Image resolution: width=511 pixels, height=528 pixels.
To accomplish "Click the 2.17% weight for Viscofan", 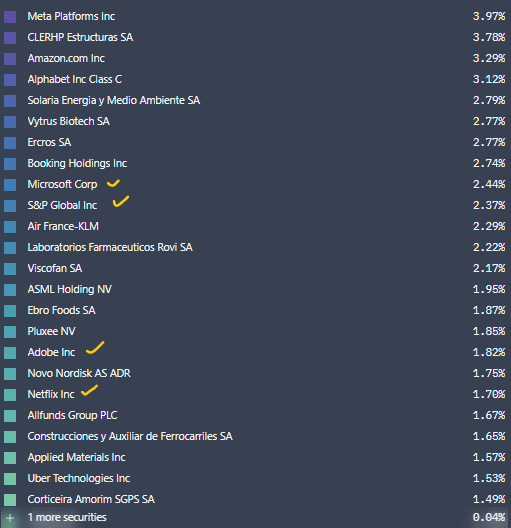I will click(x=489, y=268).
